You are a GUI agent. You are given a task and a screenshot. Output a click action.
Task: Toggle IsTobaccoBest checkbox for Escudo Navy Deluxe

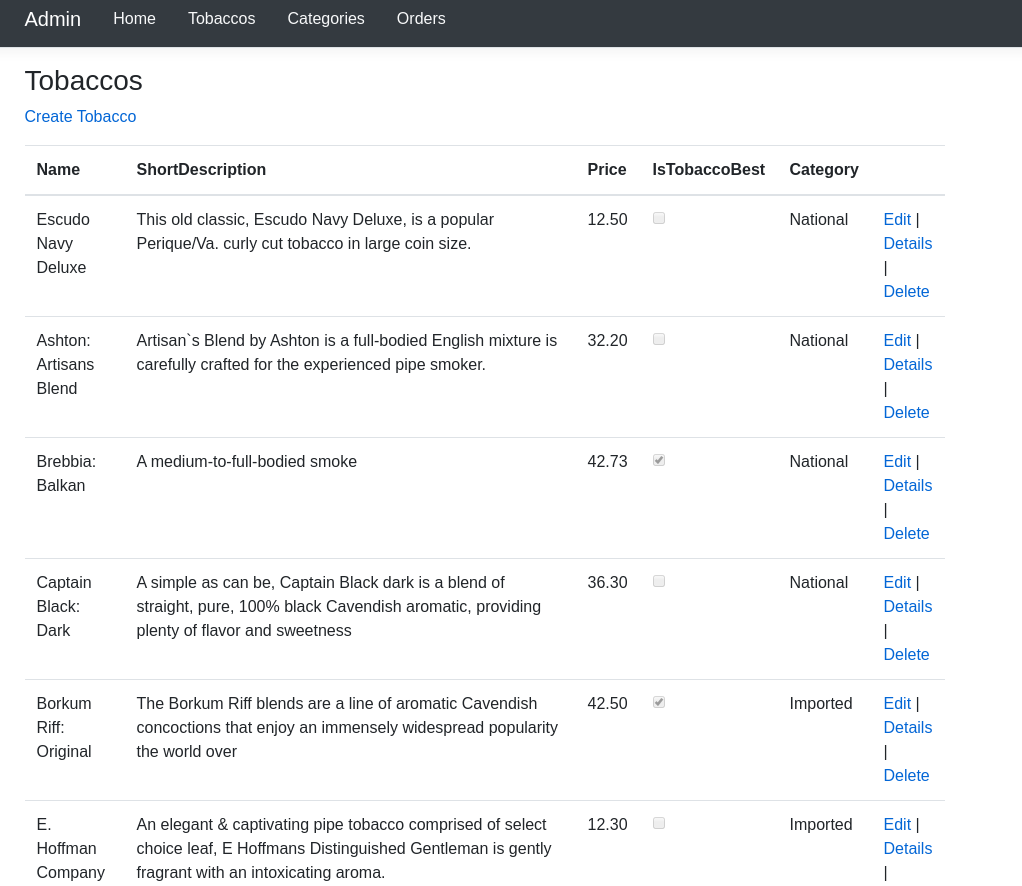point(659,218)
